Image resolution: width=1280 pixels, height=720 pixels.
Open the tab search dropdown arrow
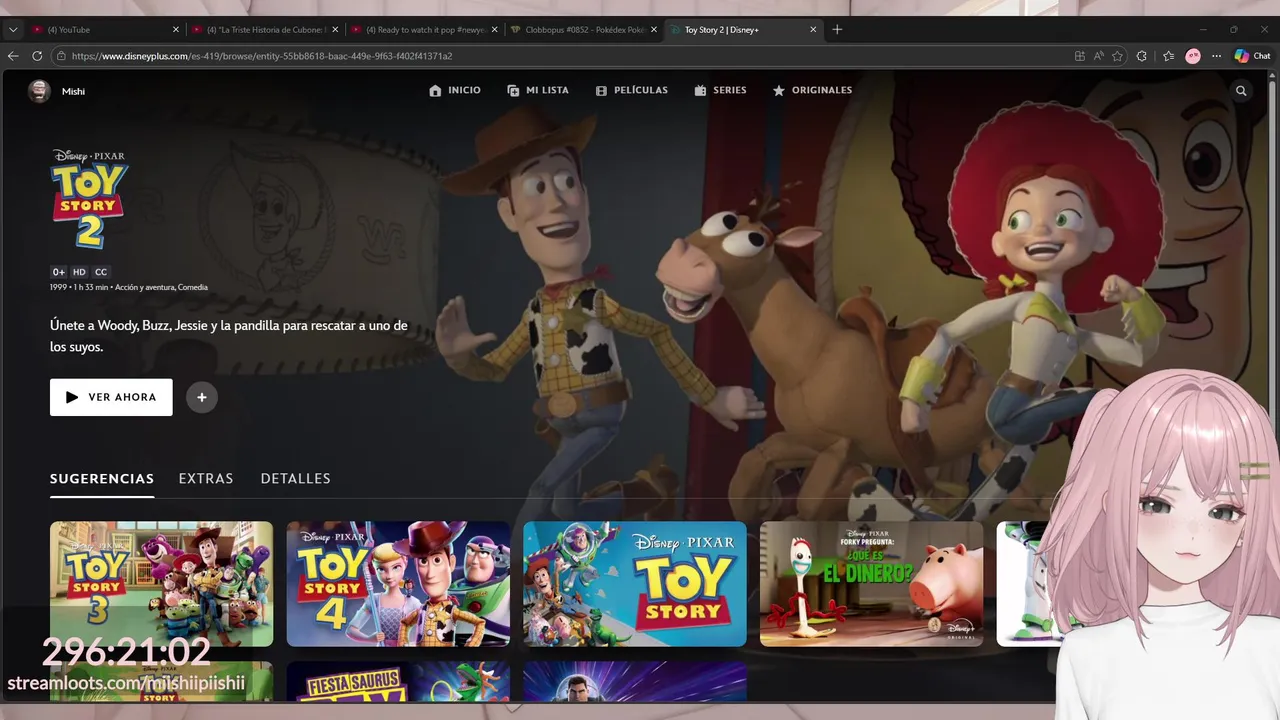click(13, 30)
